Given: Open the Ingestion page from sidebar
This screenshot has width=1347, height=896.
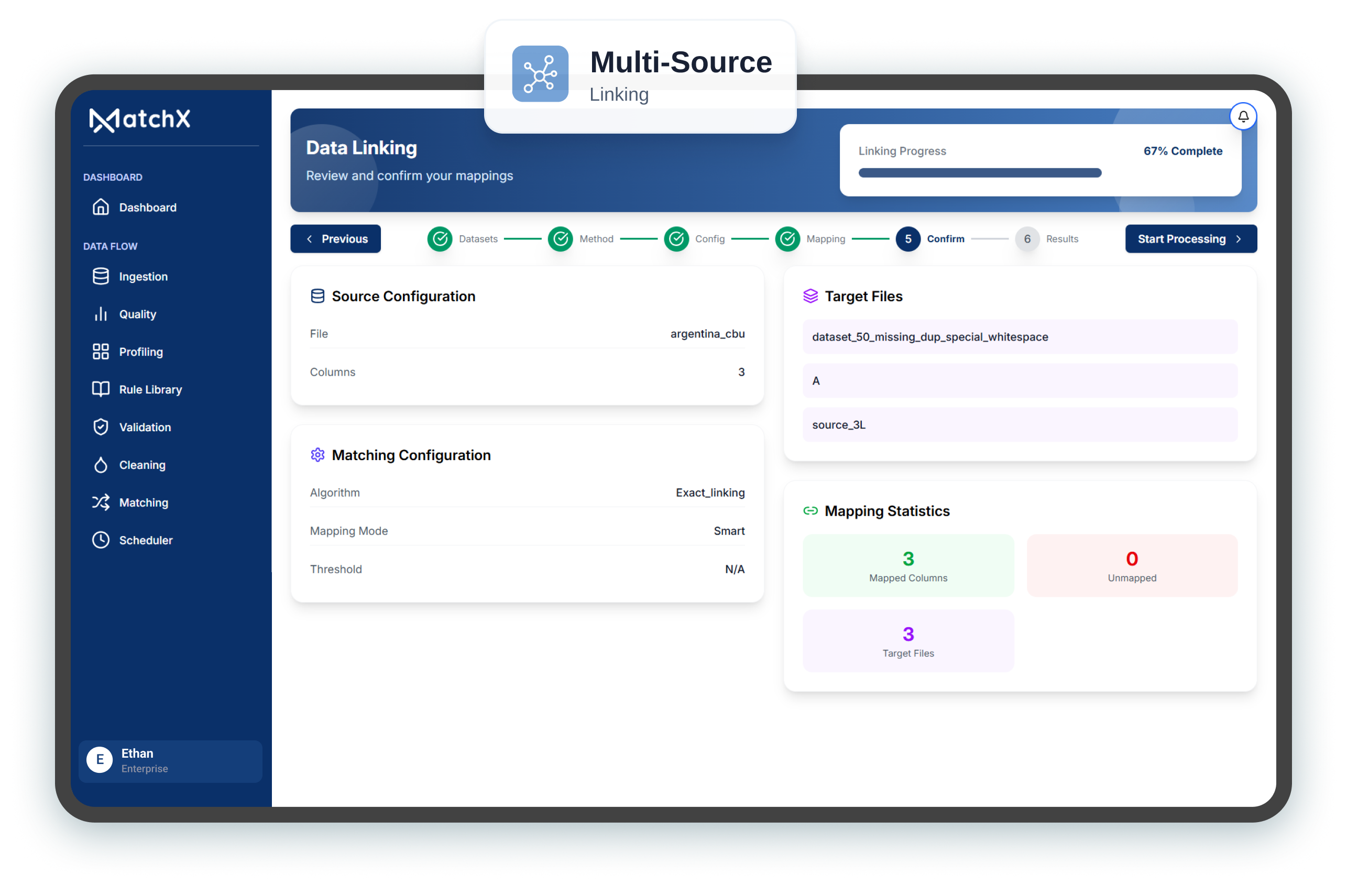Looking at the screenshot, I should tap(144, 276).
